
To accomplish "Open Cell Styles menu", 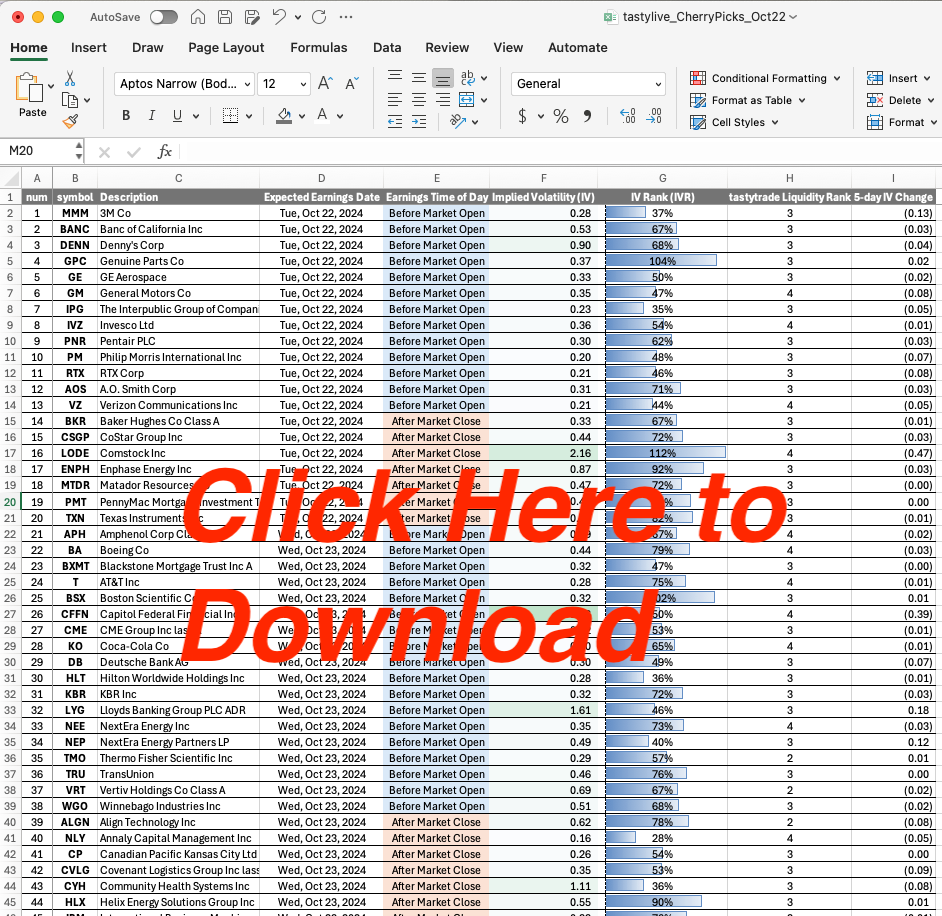I will [x=734, y=122].
